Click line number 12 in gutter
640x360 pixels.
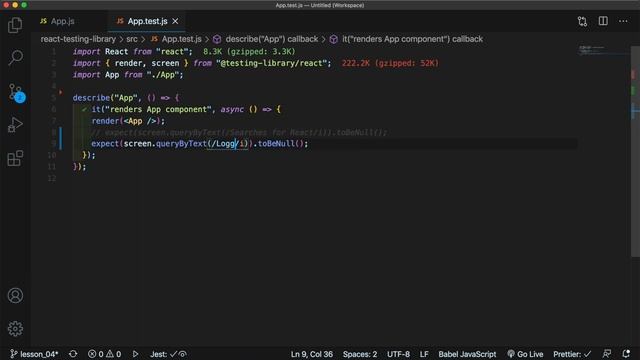pos(52,178)
